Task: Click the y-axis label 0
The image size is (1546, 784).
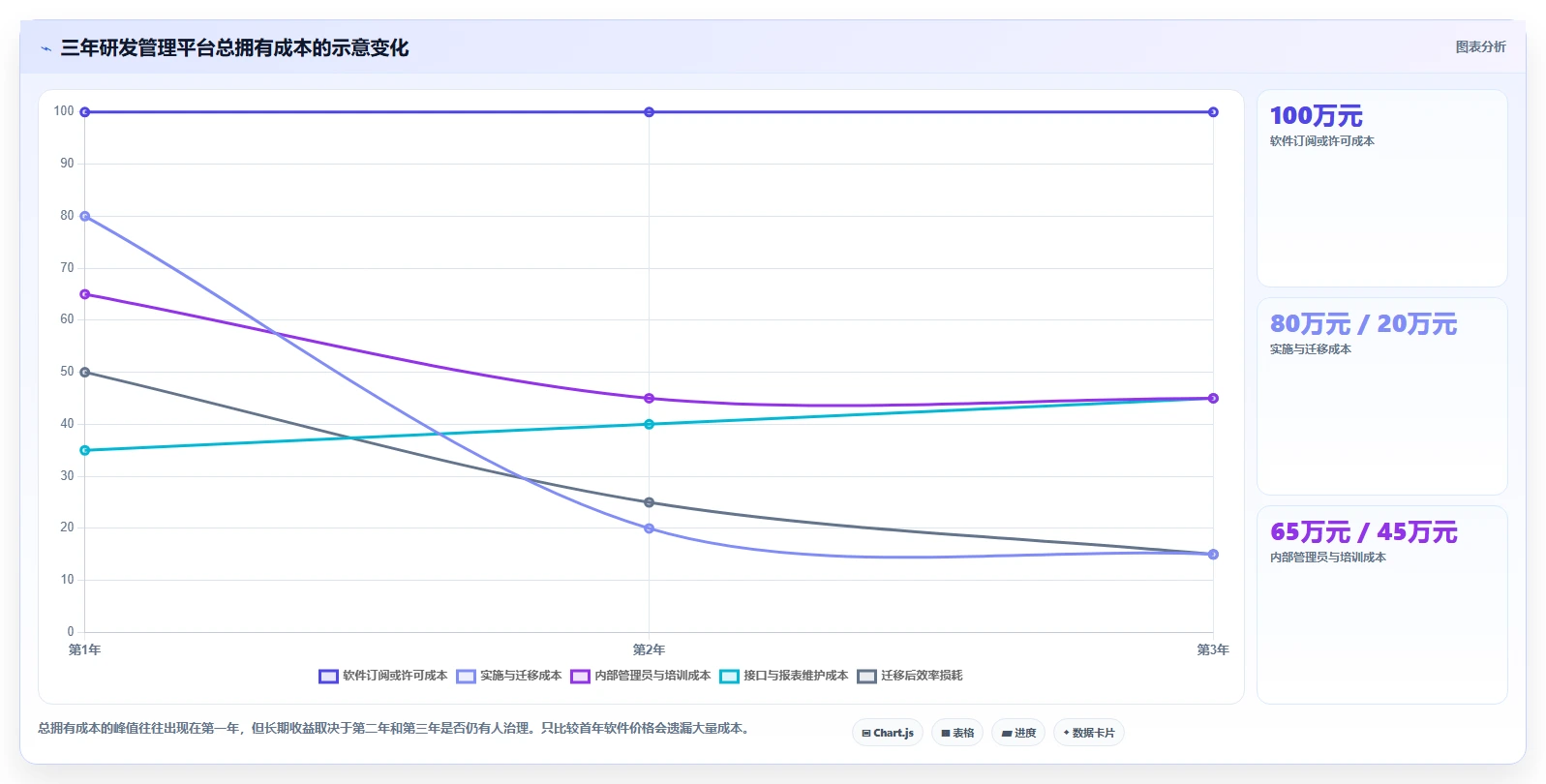Action: point(71,632)
